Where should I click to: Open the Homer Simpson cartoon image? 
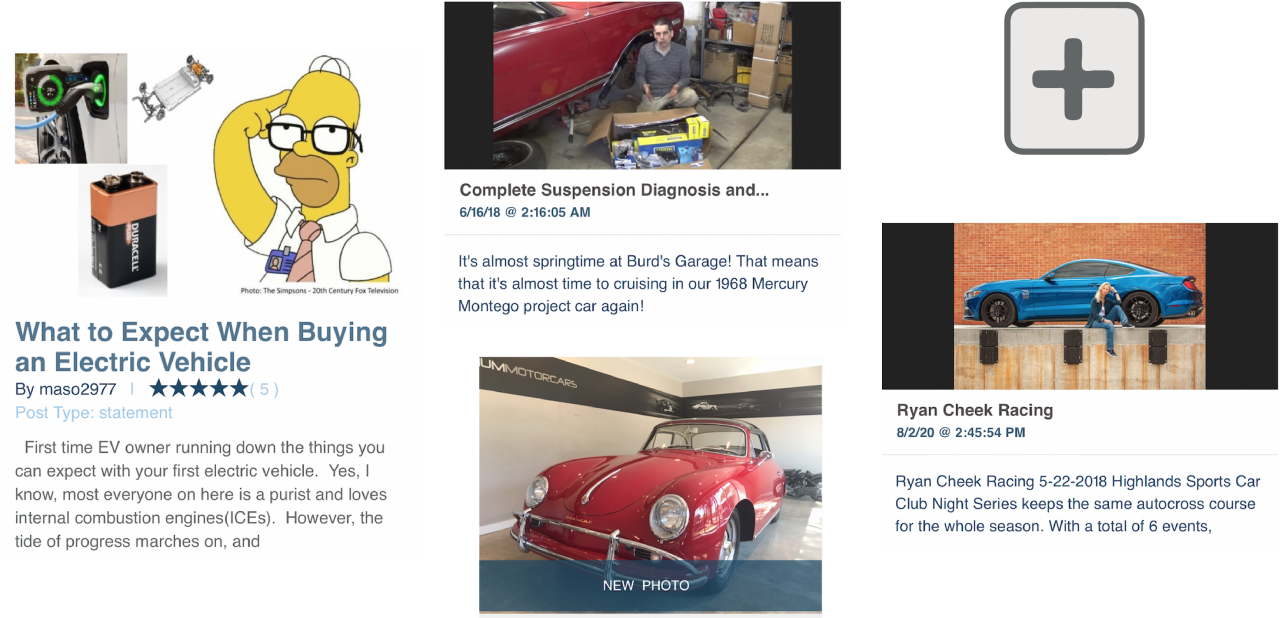303,175
